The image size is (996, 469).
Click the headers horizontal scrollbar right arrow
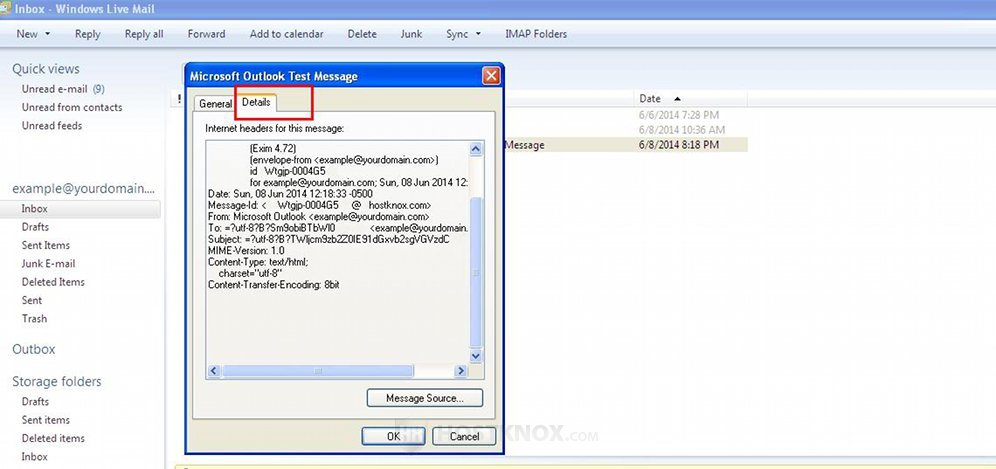point(461,370)
